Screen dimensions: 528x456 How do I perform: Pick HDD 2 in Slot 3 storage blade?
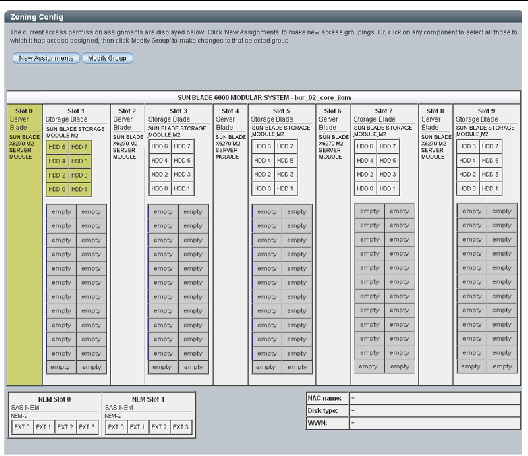(160, 174)
